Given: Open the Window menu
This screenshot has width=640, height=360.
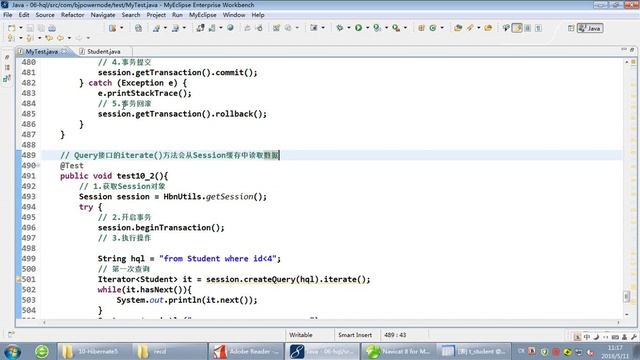Looking at the screenshot, I should pyautogui.click(x=234, y=15).
